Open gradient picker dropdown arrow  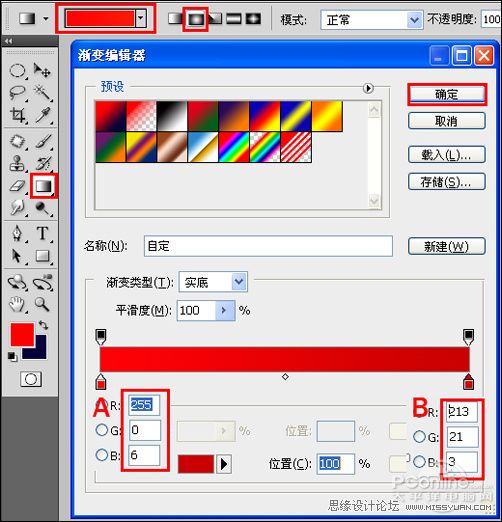point(141,18)
